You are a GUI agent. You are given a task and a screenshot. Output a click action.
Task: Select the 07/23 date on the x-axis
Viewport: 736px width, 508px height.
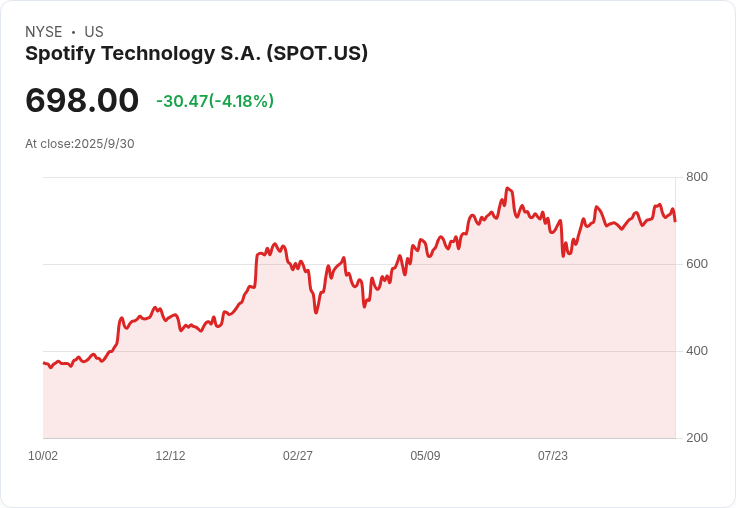(x=553, y=456)
